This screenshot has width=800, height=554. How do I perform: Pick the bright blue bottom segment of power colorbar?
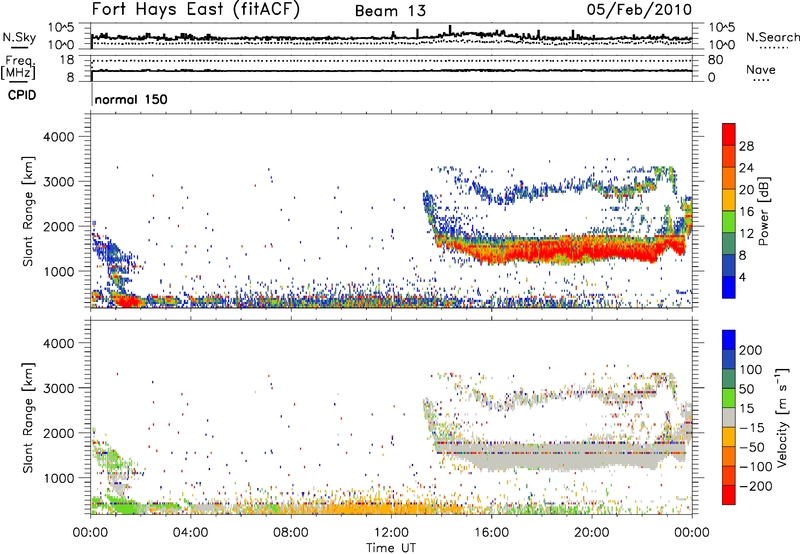coord(729,287)
